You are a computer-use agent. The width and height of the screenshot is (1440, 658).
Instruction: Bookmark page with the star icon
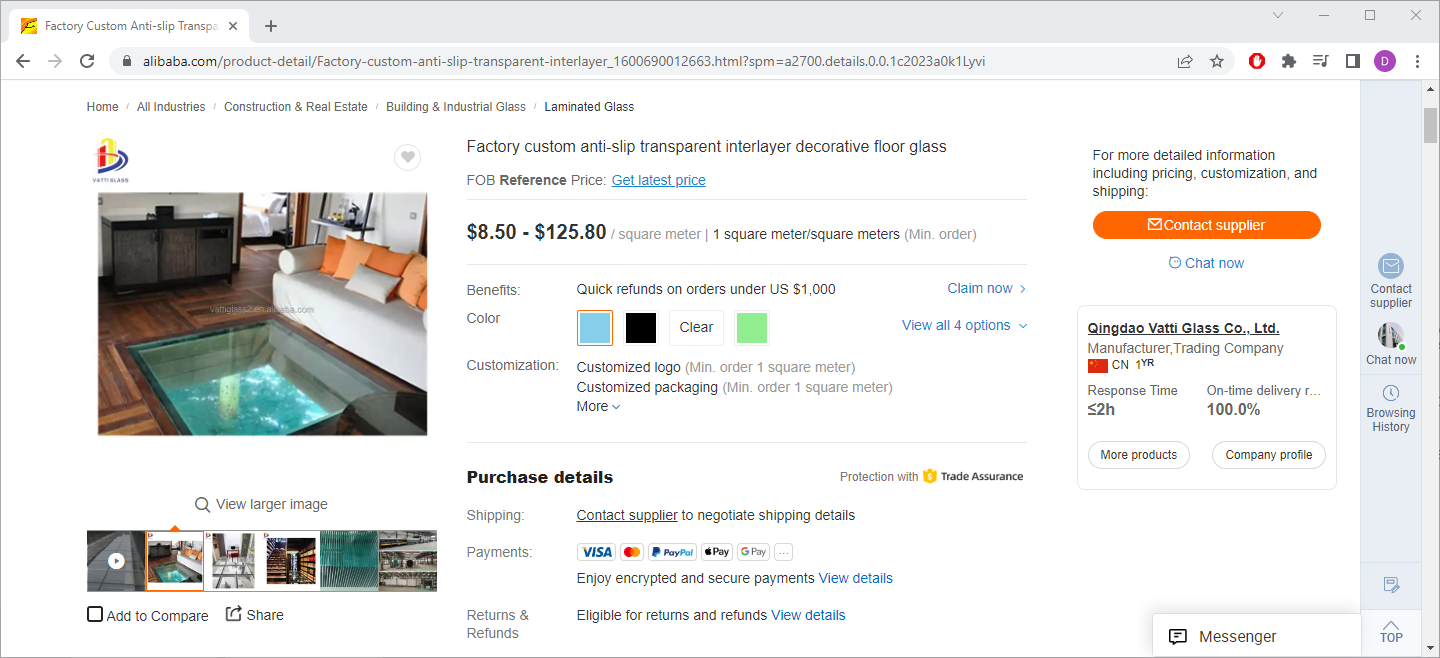click(x=1217, y=61)
